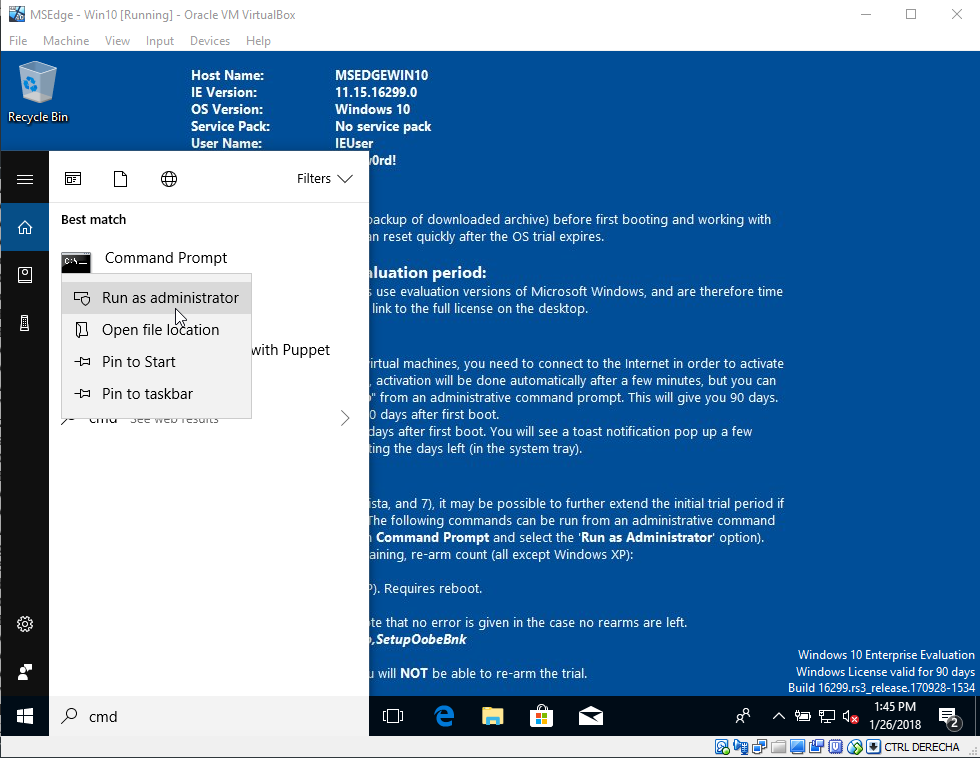Open the Devices icon in search sidebar
The width and height of the screenshot is (980, 758).
tap(25, 323)
